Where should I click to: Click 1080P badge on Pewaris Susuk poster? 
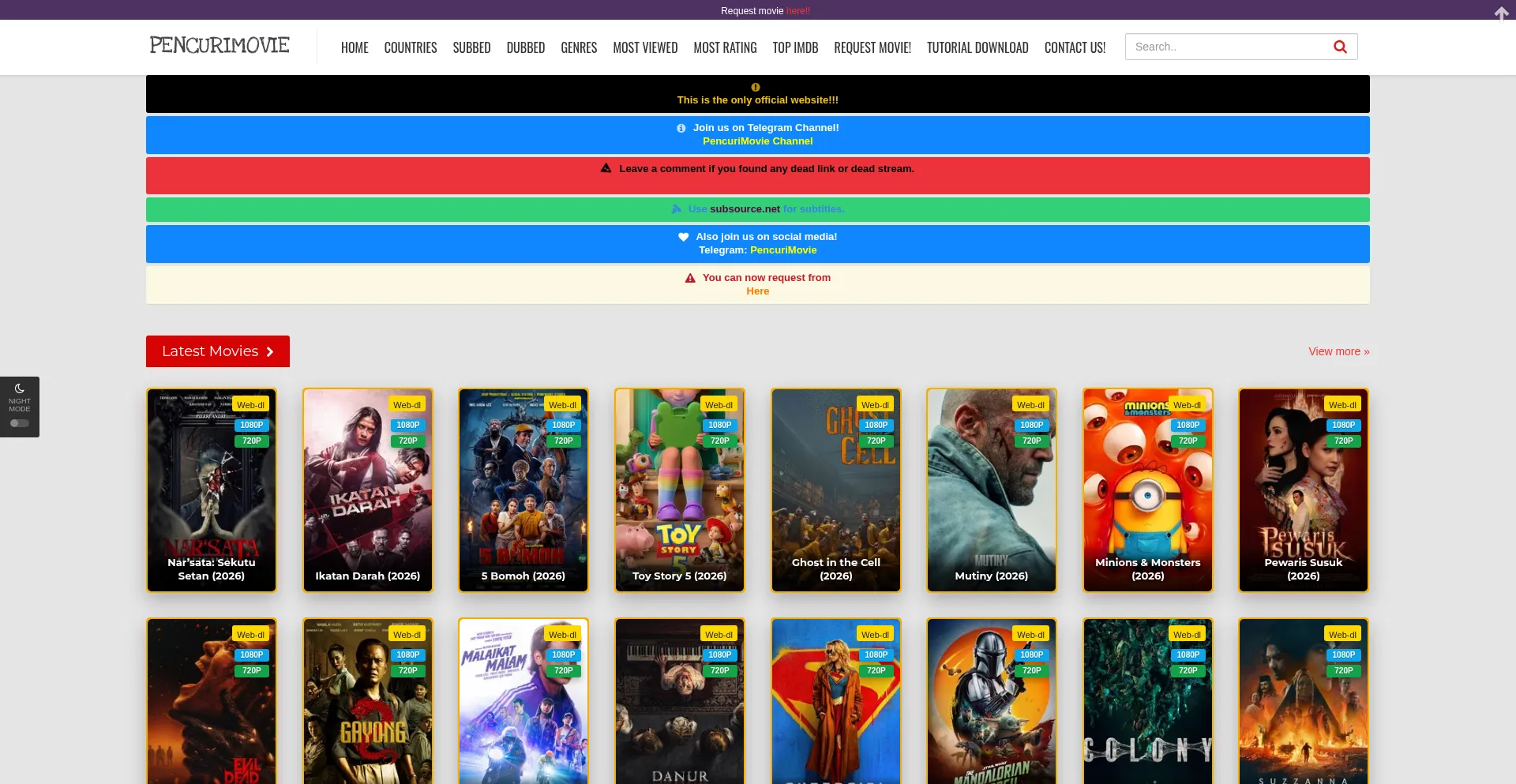pyautogui.click(x=1344, y=425)
